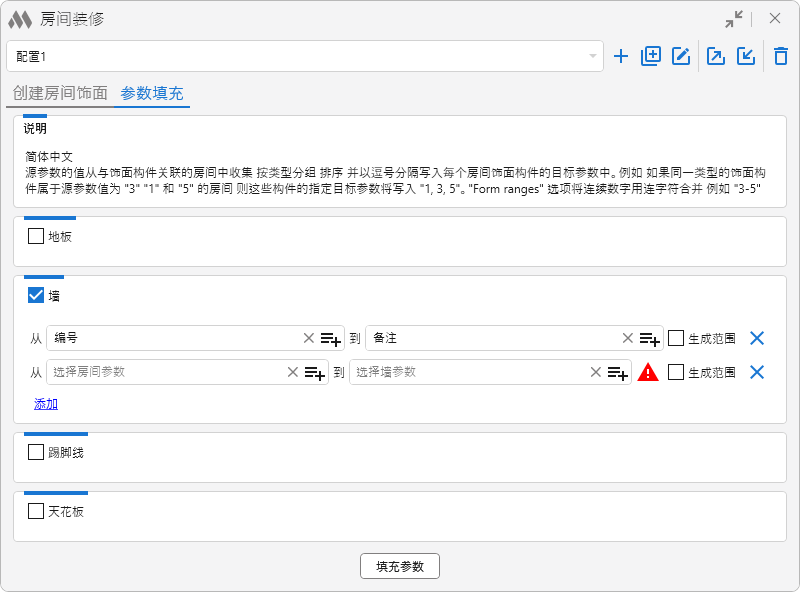Image resolution: width=800 pixels, height=592 pixels.
Task: Click the 添加 link
Action: tap(46, 404)
